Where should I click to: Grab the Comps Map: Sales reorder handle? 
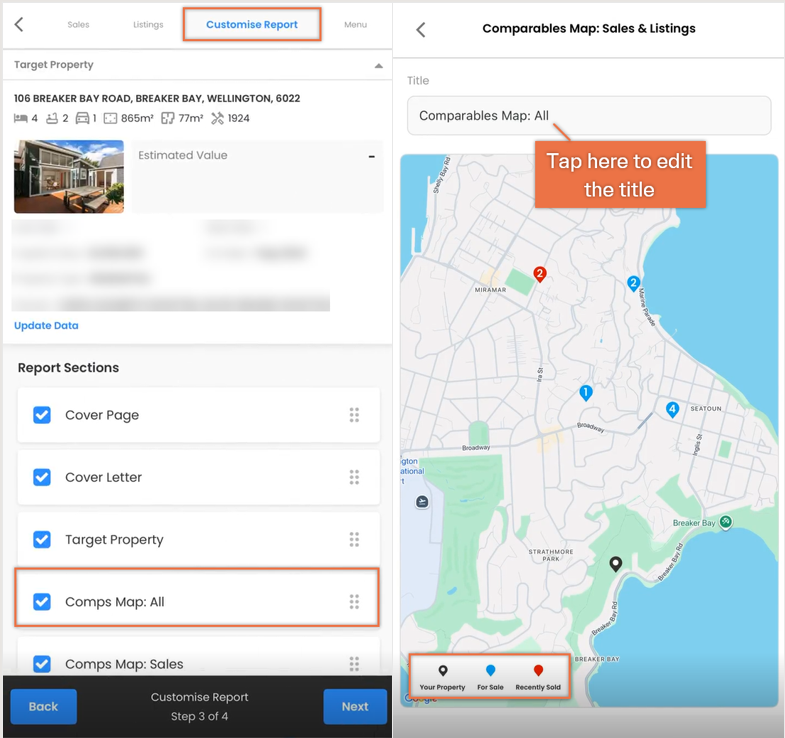[x=354, y=664]
